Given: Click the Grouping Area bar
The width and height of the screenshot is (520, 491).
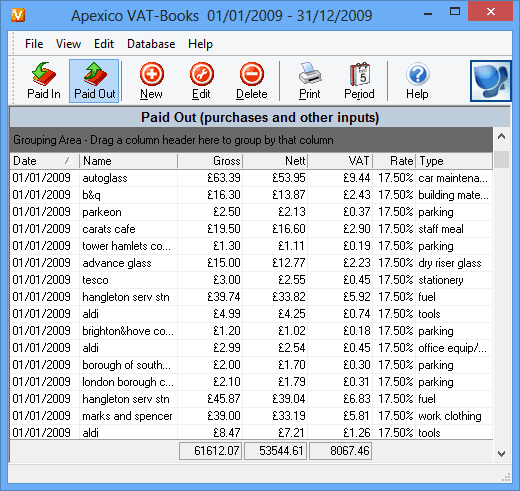Looking at the screenshot, I should (x=251, y=140).
